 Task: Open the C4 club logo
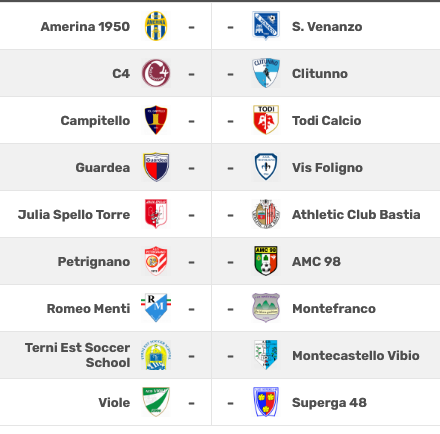click(156, 73)
